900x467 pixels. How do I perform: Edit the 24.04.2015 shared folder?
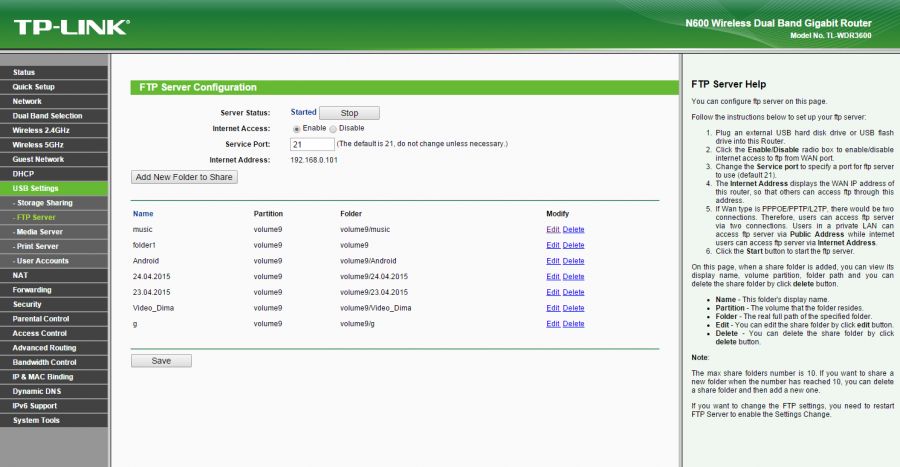553,277
